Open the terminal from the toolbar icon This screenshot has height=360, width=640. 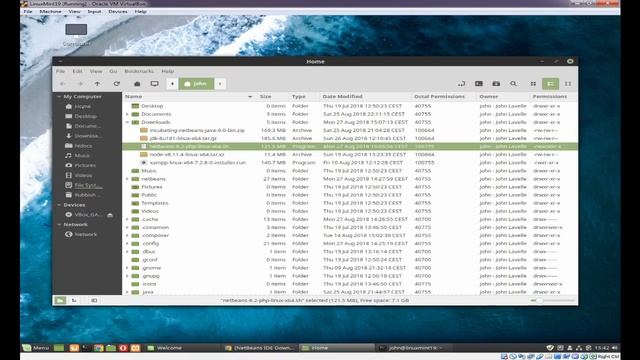tap(479, 84)
